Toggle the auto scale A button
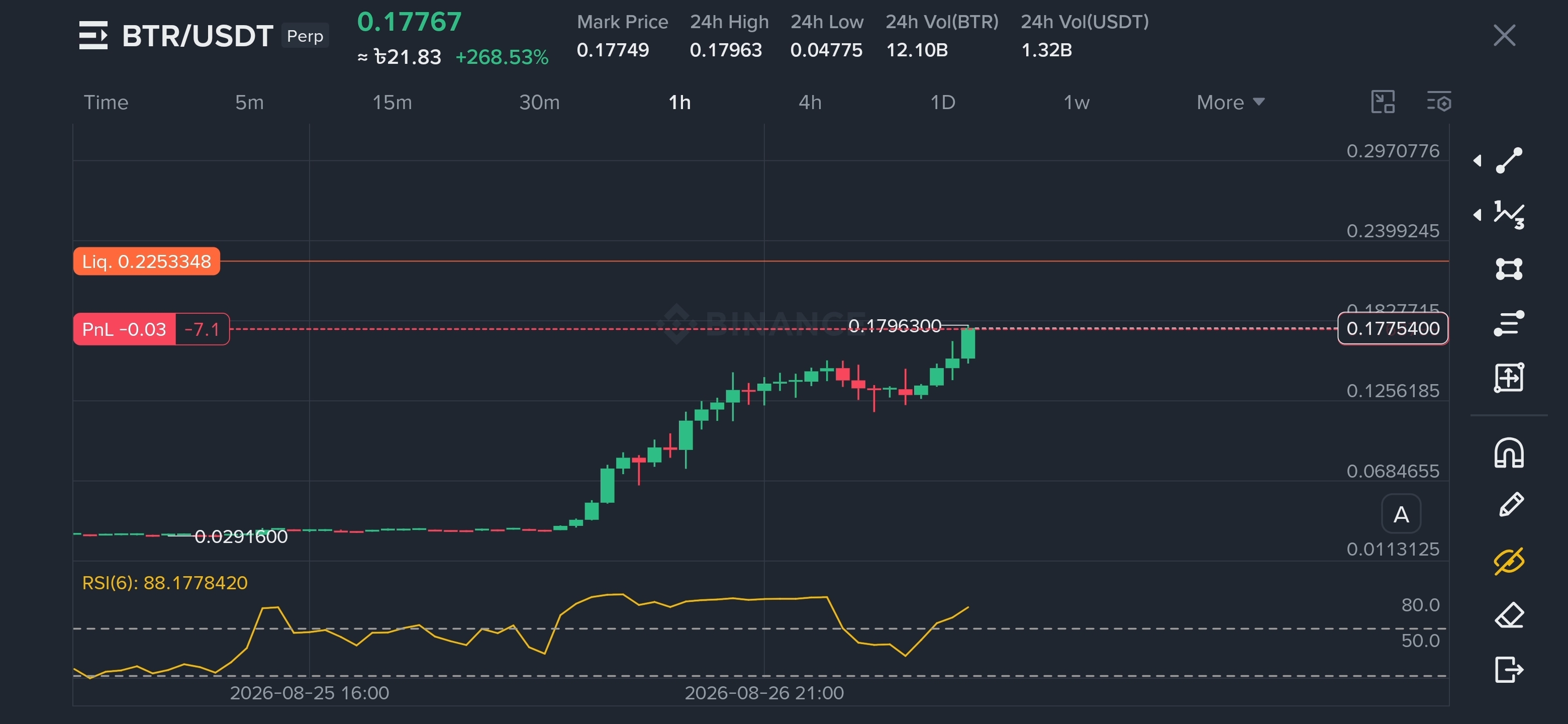 tap(1401, 514)
